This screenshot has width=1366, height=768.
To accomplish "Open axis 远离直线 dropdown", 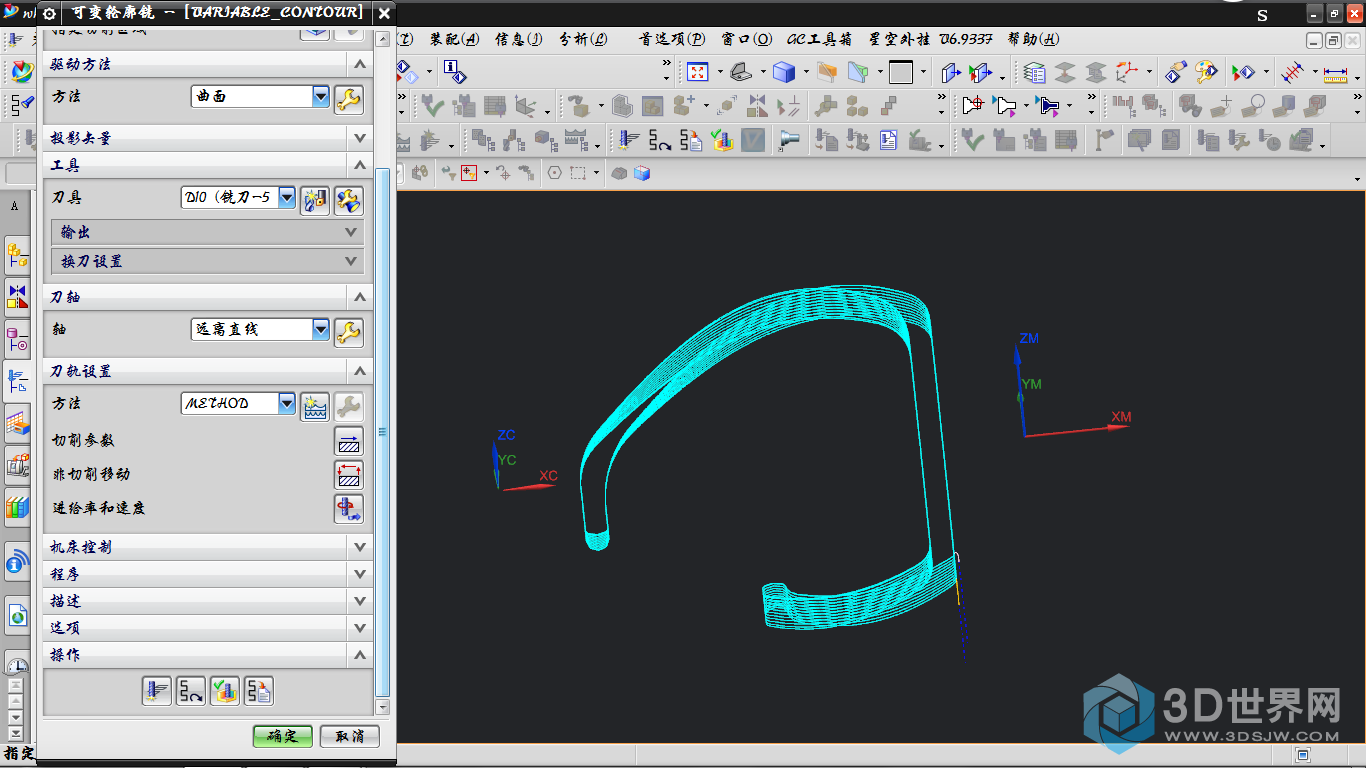I will coord(320,329).
